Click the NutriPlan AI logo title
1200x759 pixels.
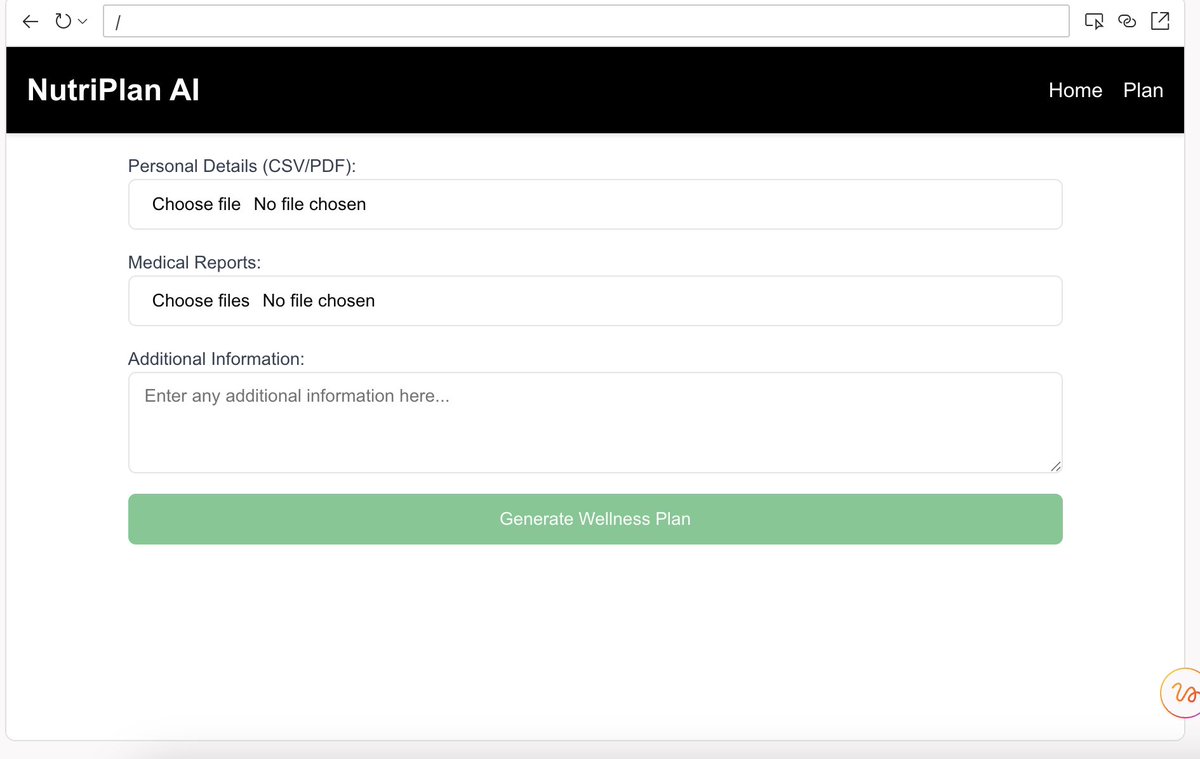click(x=113, y=90)
